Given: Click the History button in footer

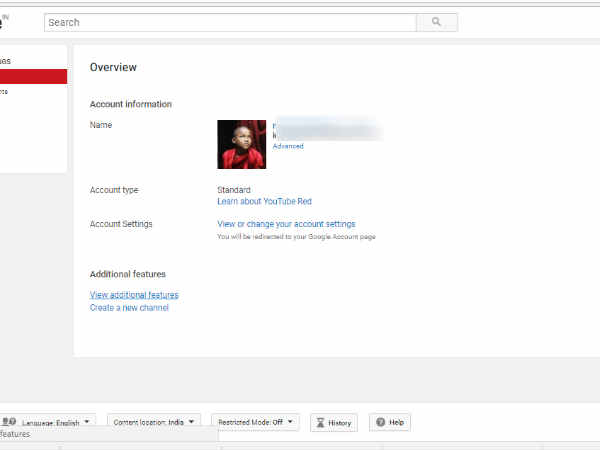Looking at the screenshot, I should pos(334,423).
